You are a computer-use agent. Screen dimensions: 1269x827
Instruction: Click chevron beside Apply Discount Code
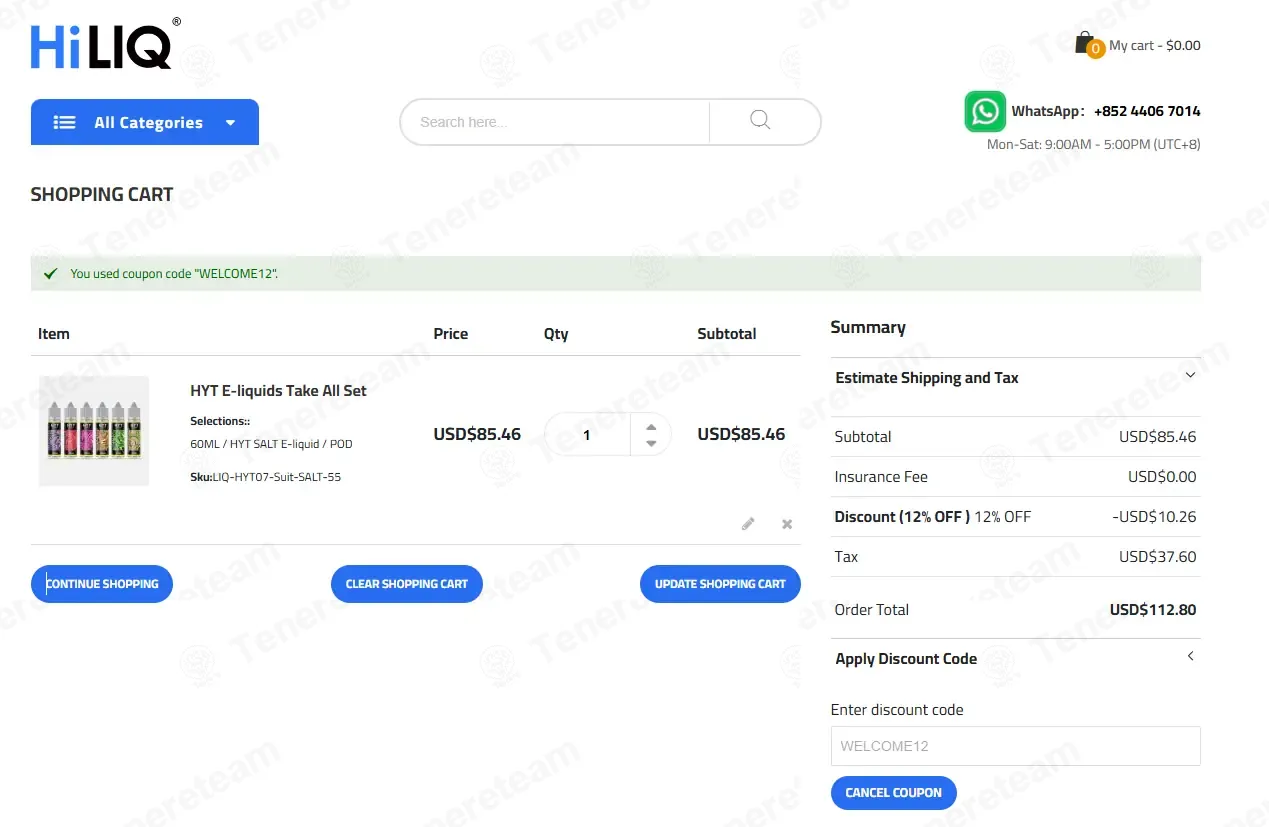1190,656
